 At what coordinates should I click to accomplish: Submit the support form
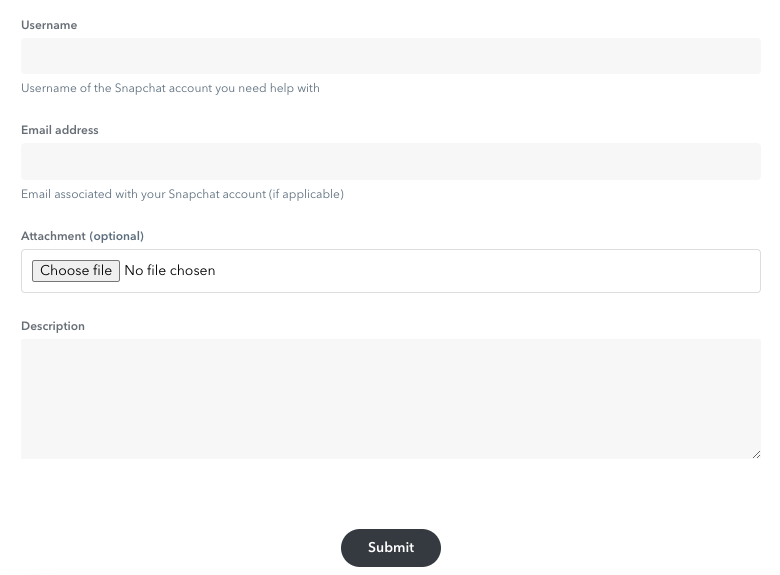tap(390, 547)
